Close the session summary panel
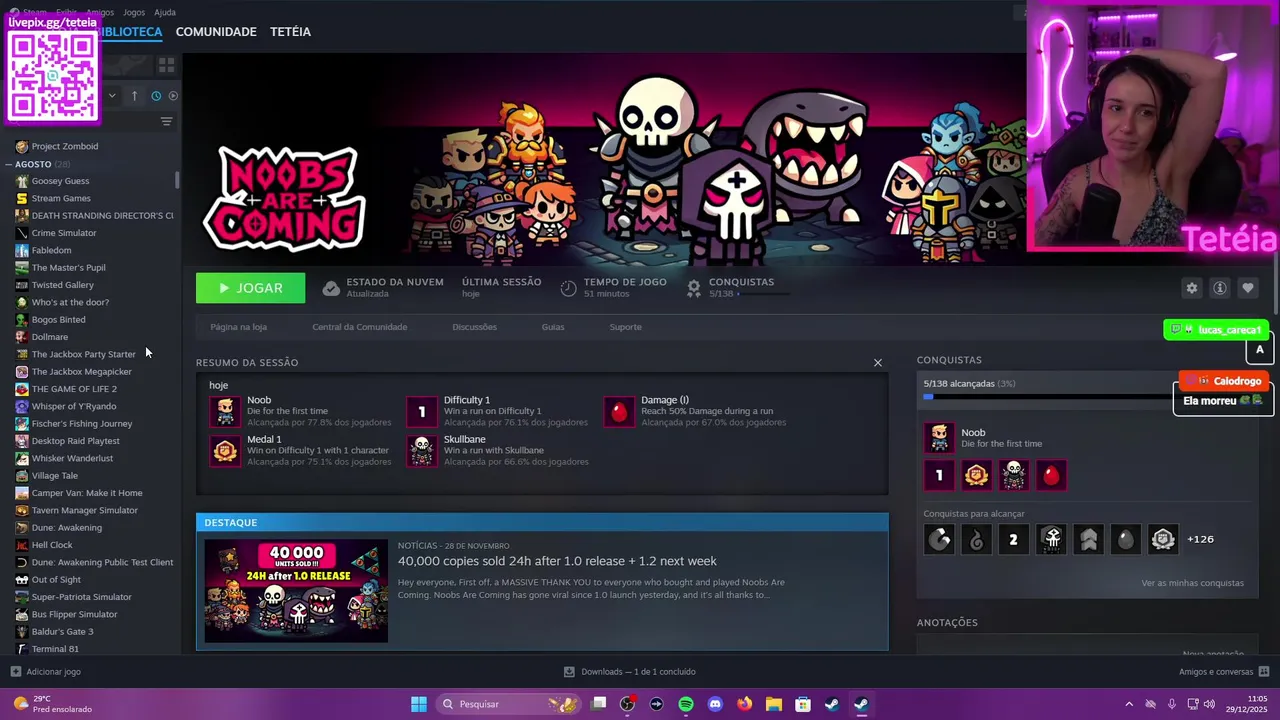This screenshot has height=720, width=1280. click(878, 363)
